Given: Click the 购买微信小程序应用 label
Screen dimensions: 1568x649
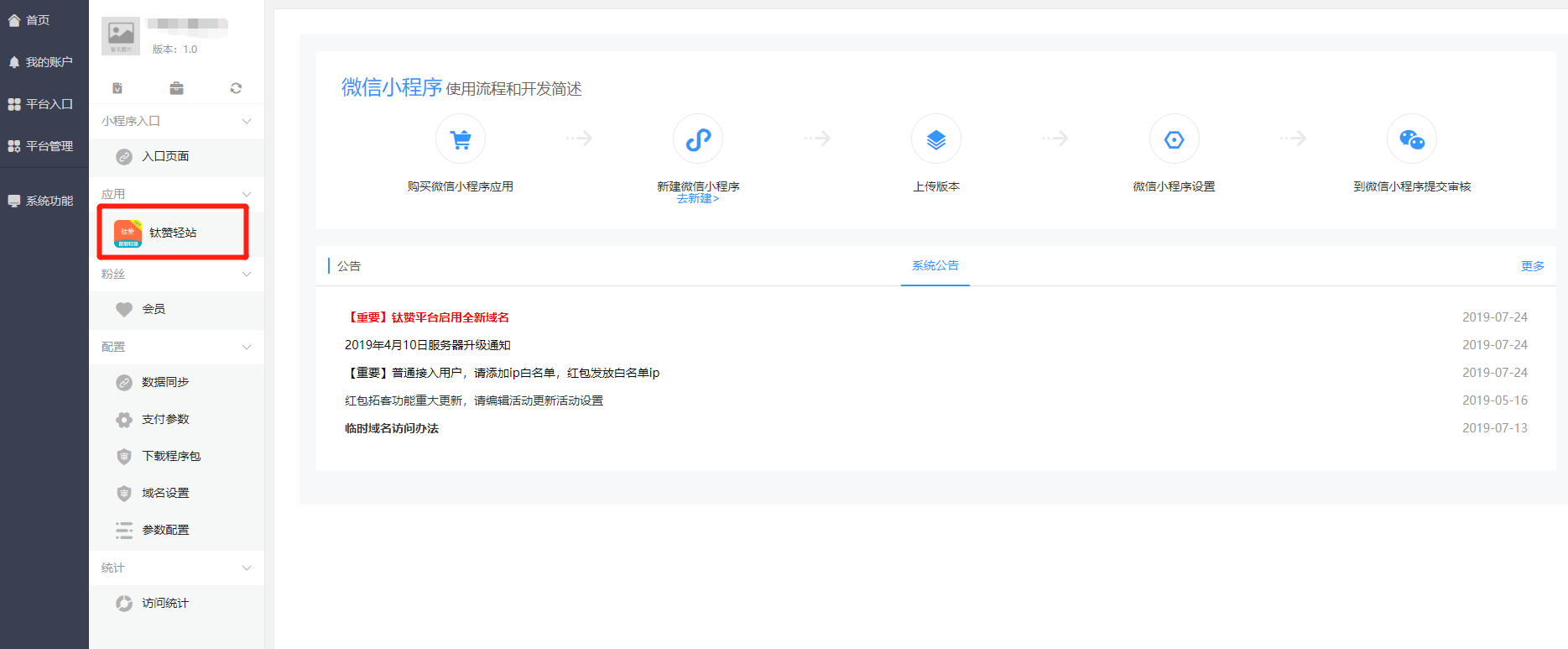Looking at the screenshot, I should (x=461, y=186).
